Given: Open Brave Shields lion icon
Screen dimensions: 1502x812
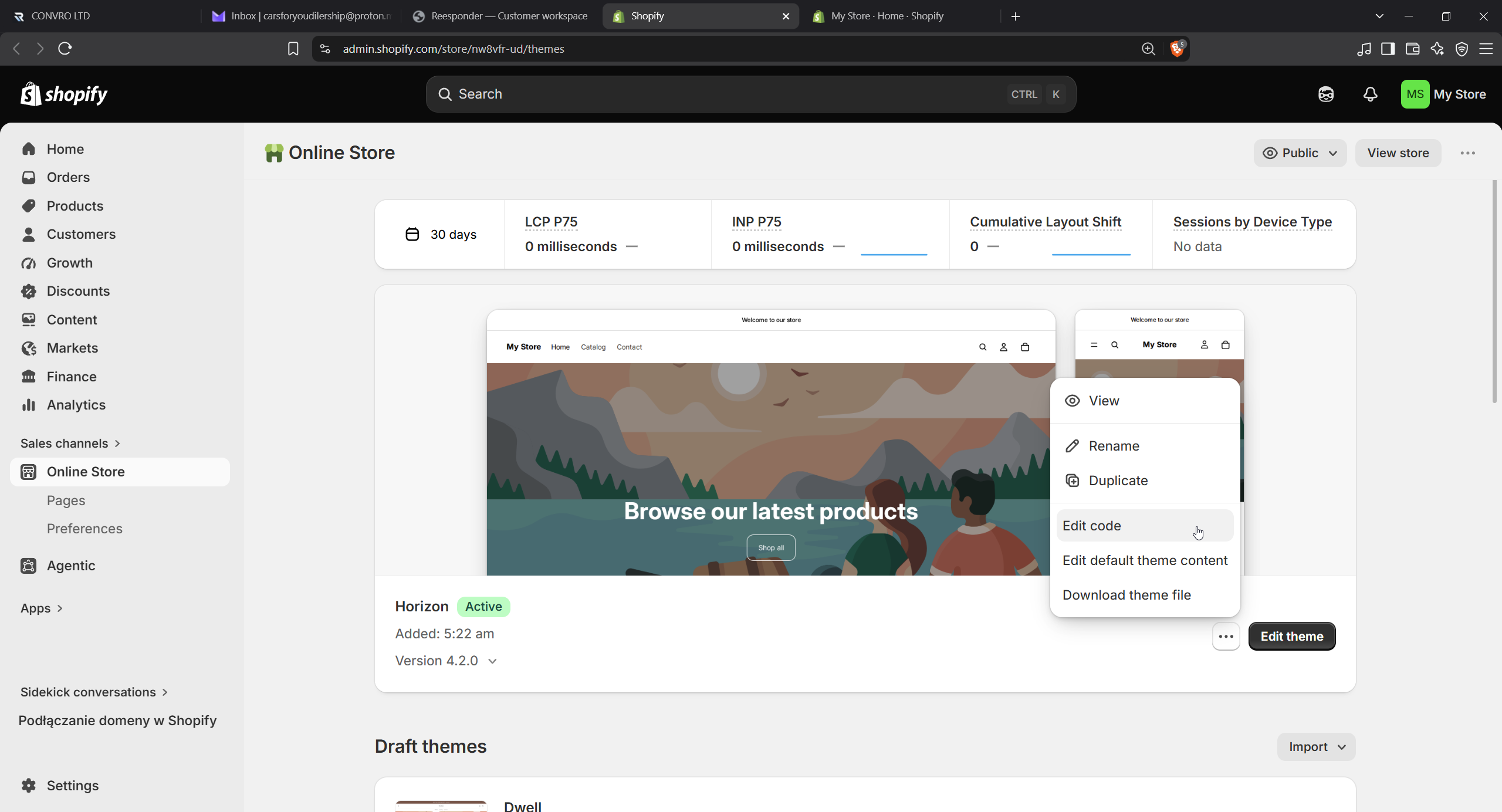Looking at the screenshot, I should (1177, 49).
